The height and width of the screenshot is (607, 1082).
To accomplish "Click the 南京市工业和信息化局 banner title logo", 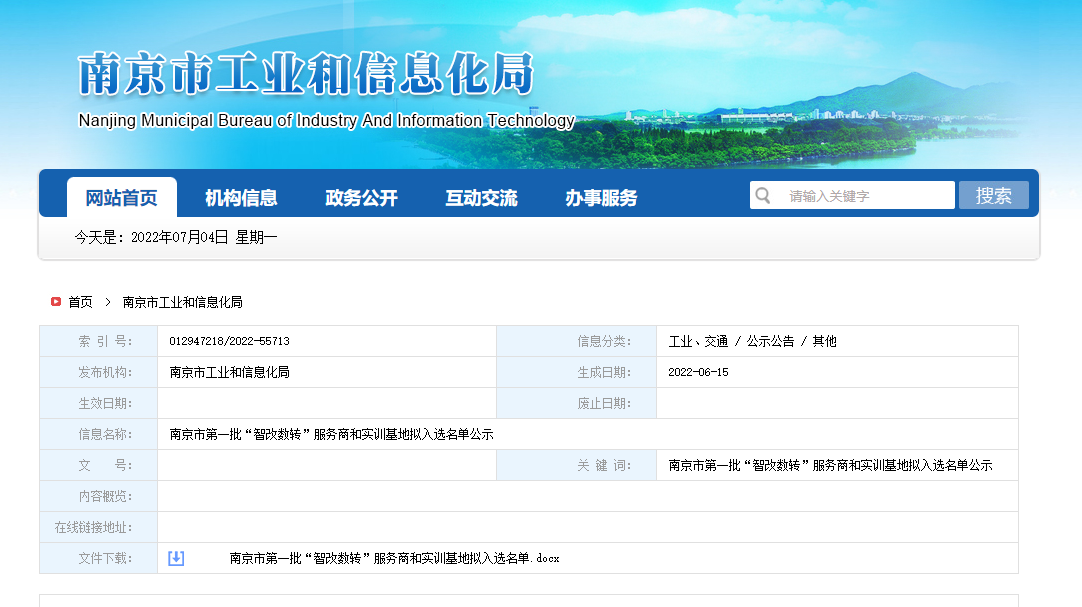I will click(306, 74).
